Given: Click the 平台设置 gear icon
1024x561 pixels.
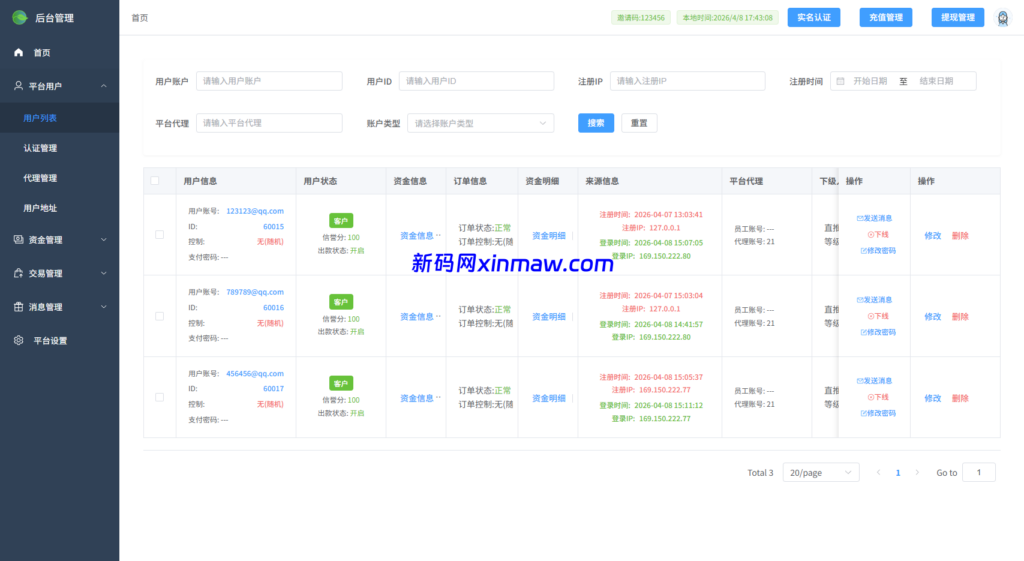Looking at the screenshot, I should tap(18, 340).
